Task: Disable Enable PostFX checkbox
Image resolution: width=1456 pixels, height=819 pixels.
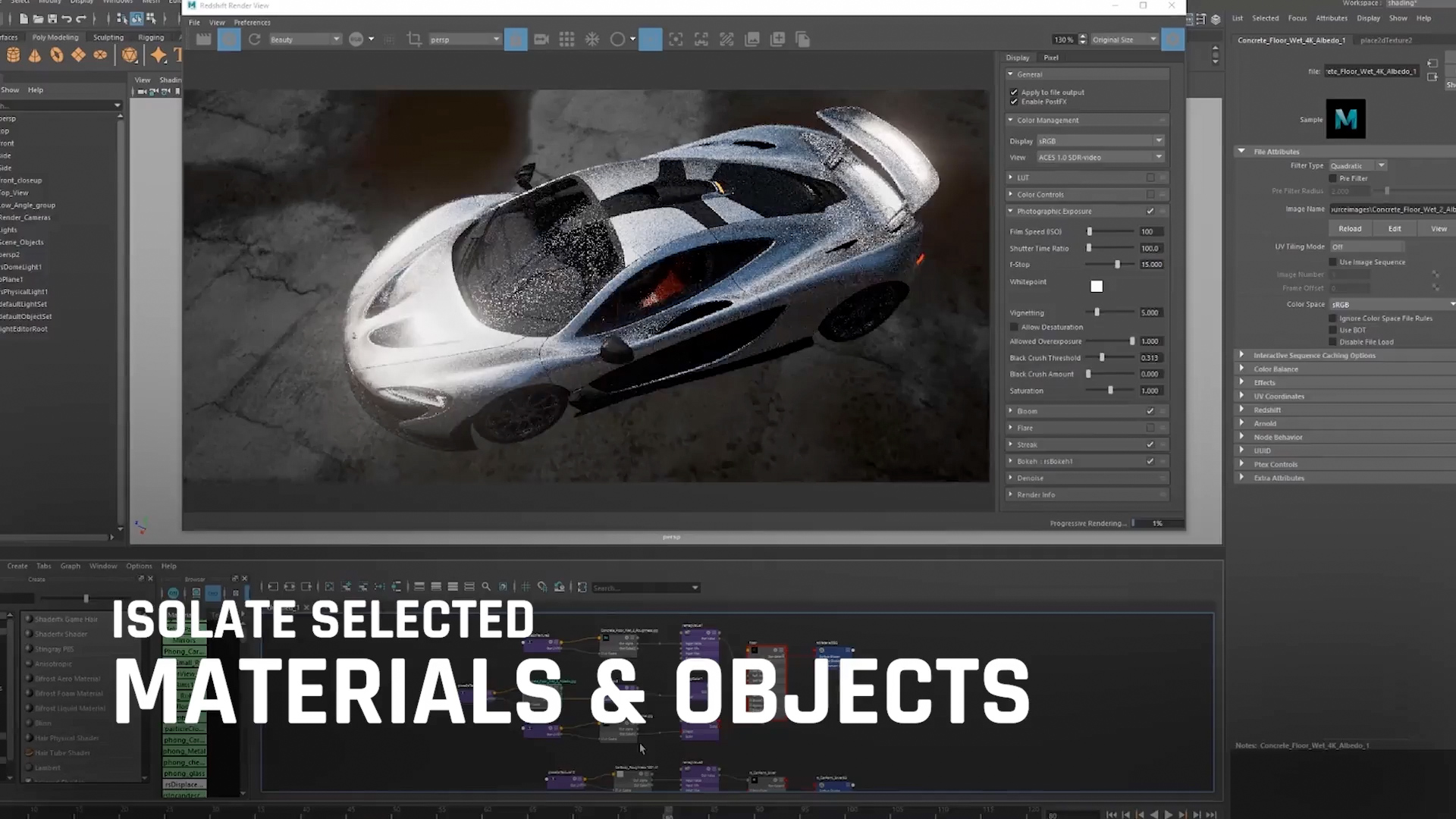Action: pos(1014,102)
